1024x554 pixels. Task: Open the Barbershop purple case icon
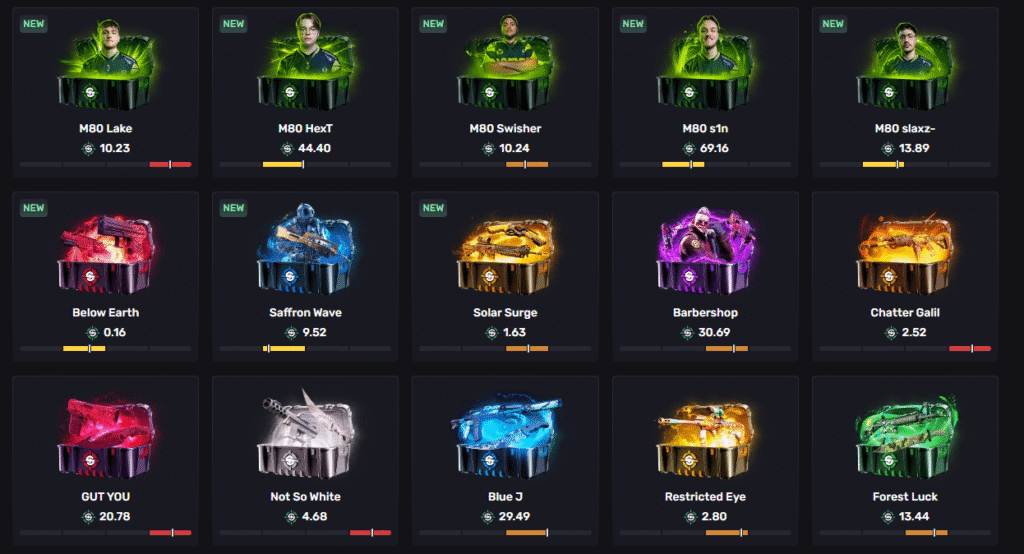(705, 251)
